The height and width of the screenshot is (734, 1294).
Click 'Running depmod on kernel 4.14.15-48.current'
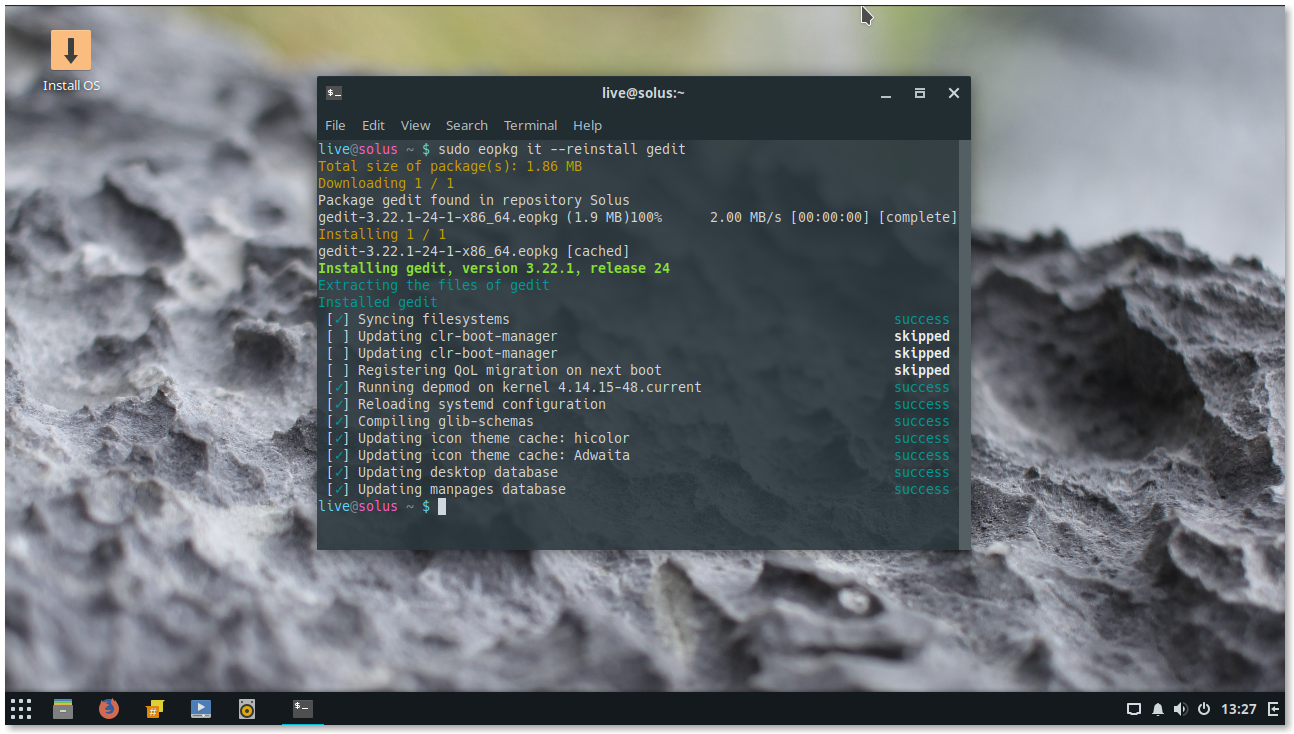(530, 387)
